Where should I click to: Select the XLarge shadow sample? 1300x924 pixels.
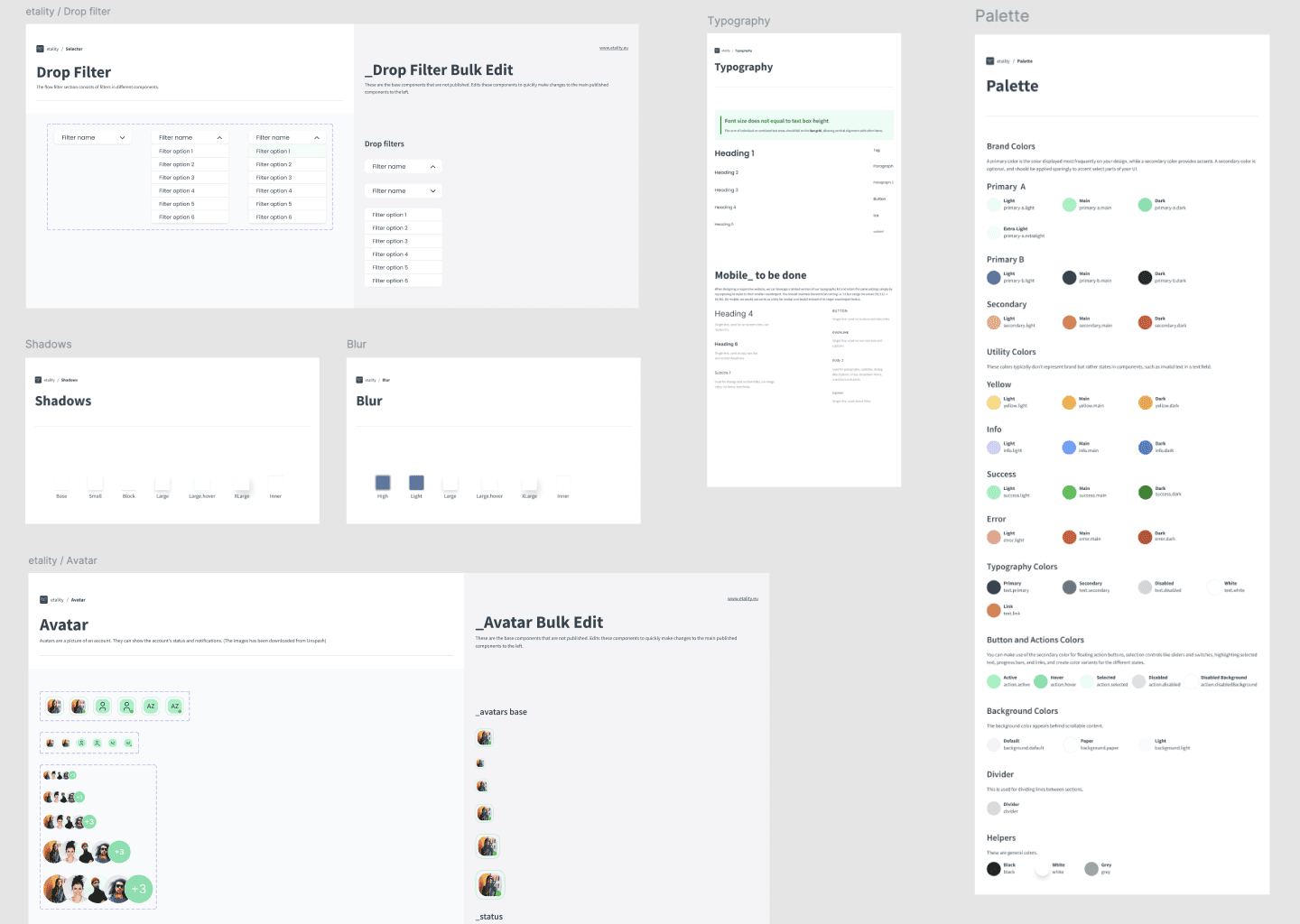[242, 483]
